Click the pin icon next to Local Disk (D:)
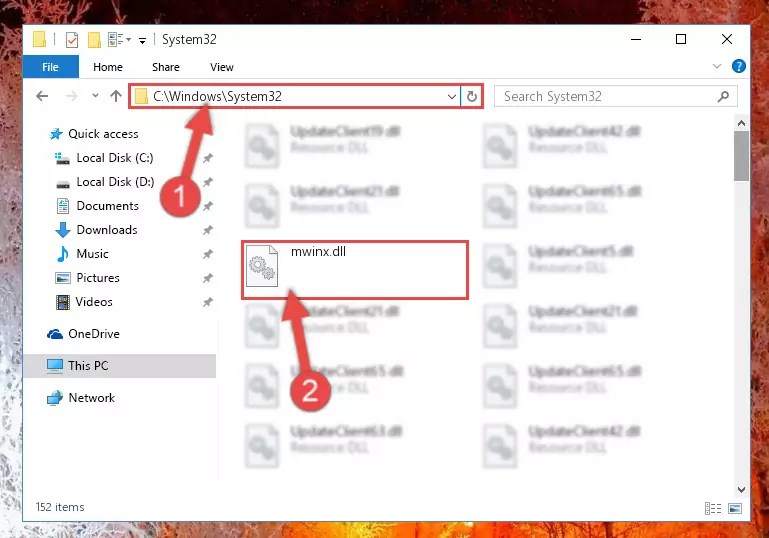This screenshot has width=769, height=538. (208, 182)
